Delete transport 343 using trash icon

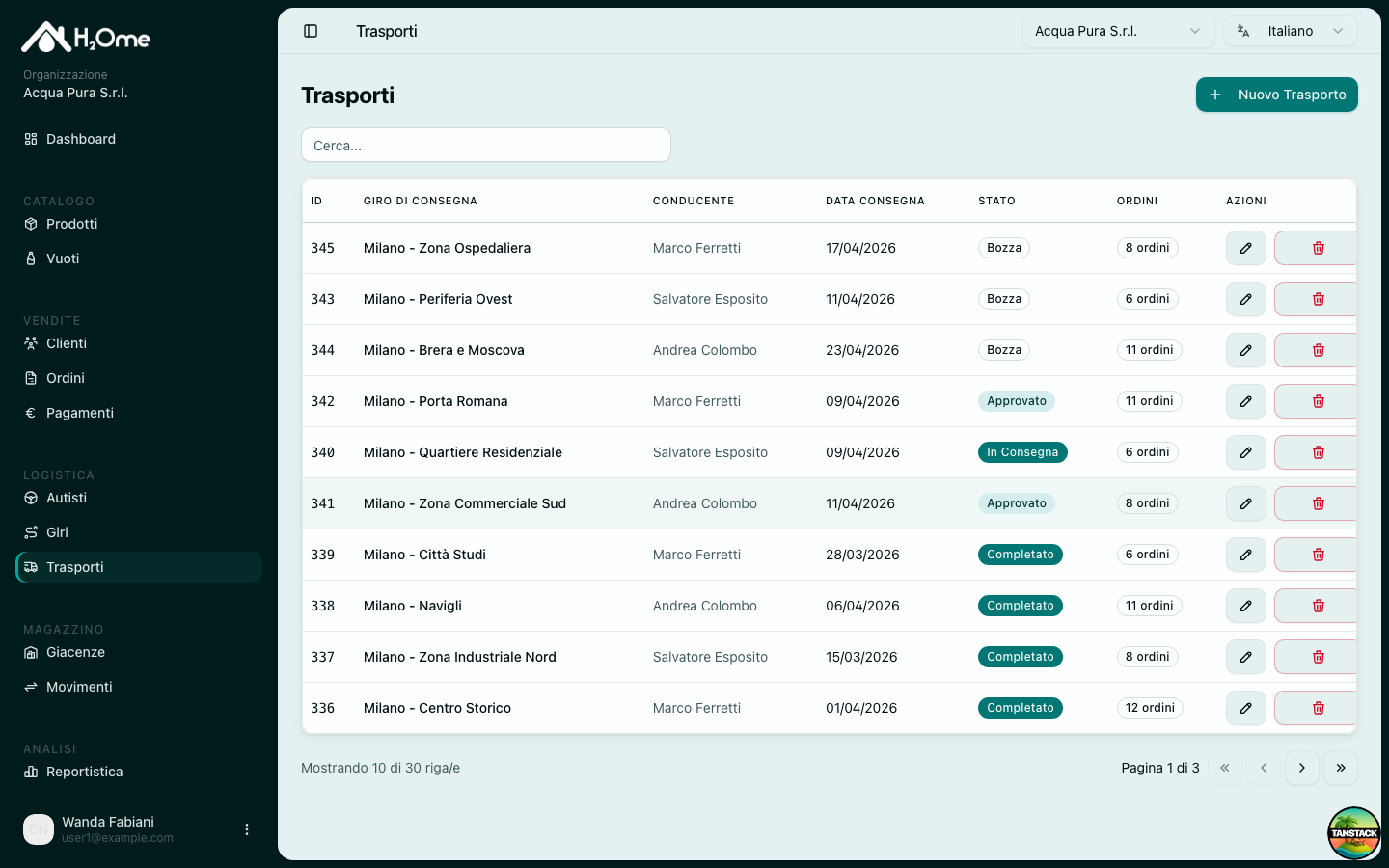click(1318, 299)
